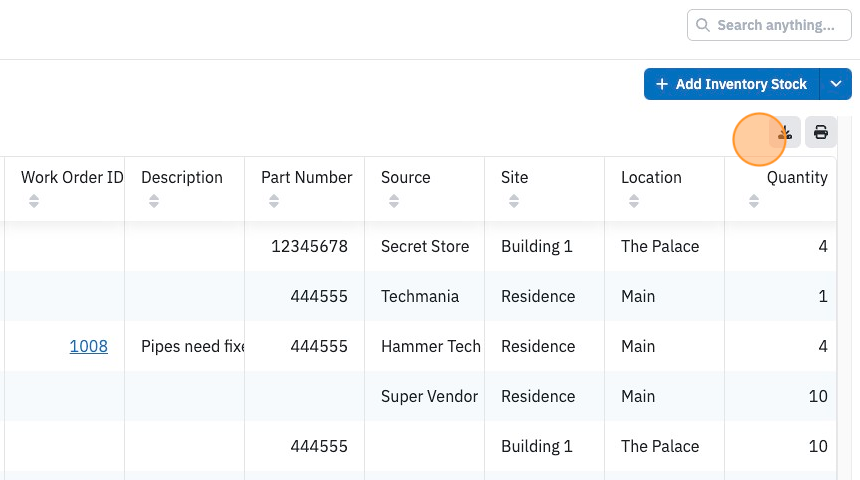Click part number 444555 in Hammer Tech row
This screenshot has height=480, width=860.
tap(304, 346)
